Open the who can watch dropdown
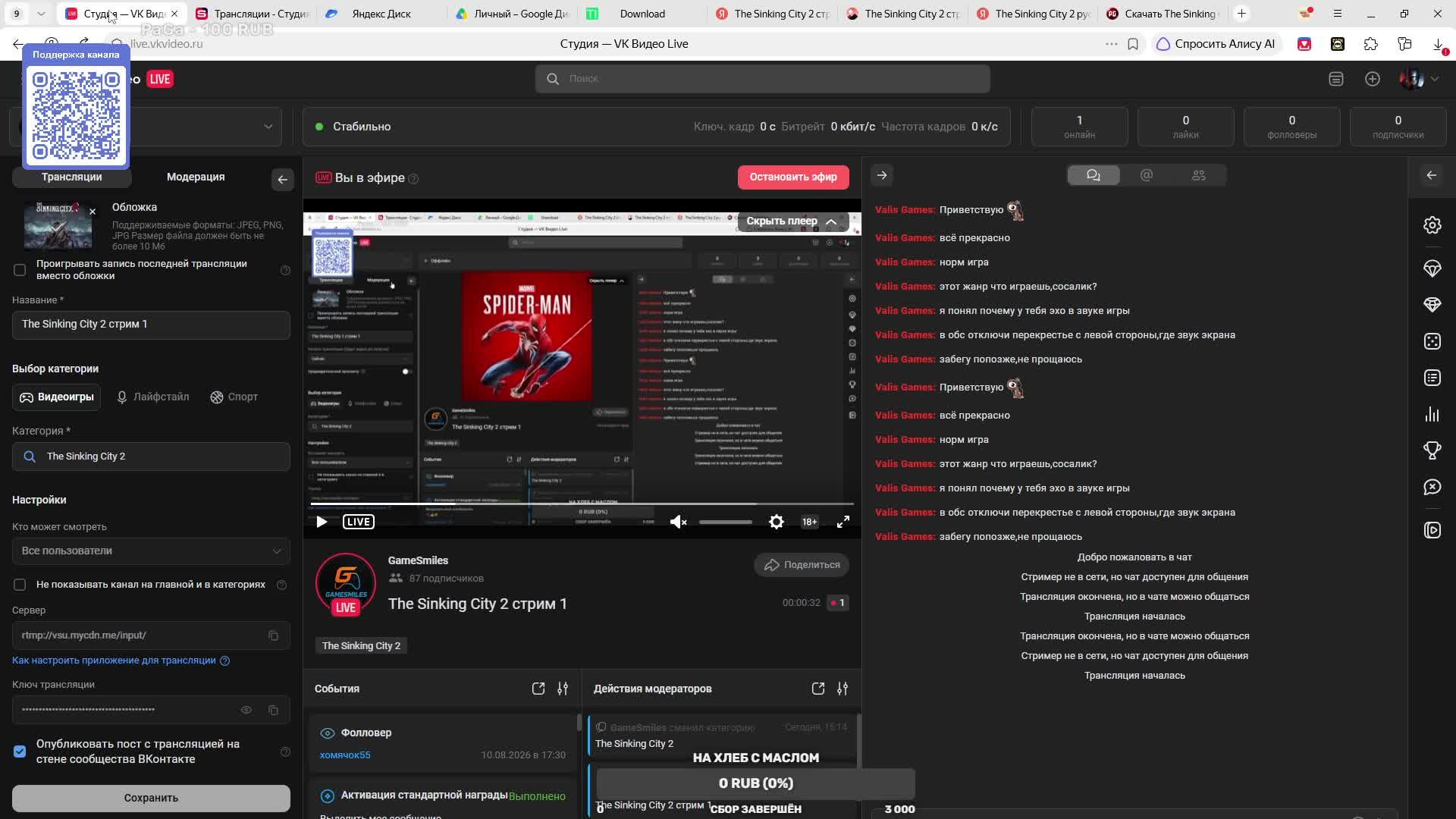1456x819 pixels. pos(151,551)
